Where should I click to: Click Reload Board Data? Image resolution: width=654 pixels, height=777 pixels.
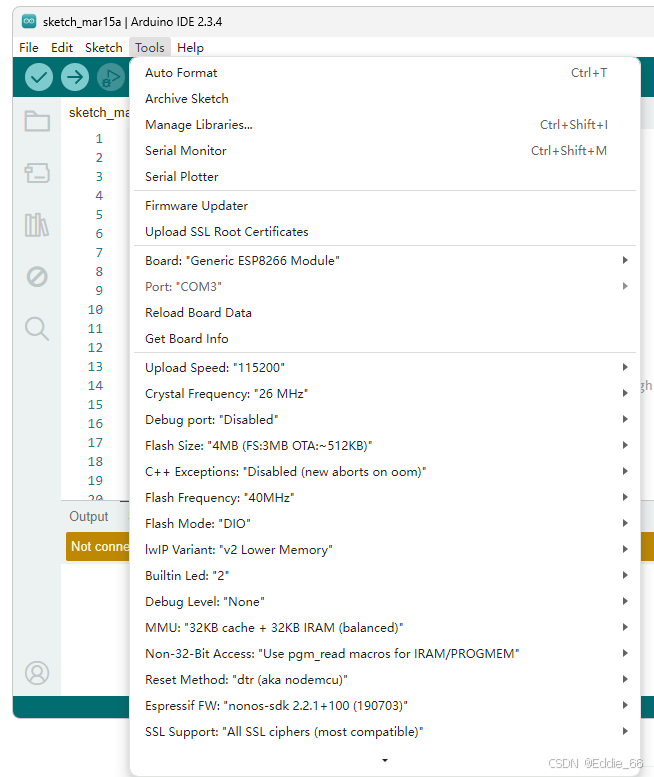[x=385, y=313]
